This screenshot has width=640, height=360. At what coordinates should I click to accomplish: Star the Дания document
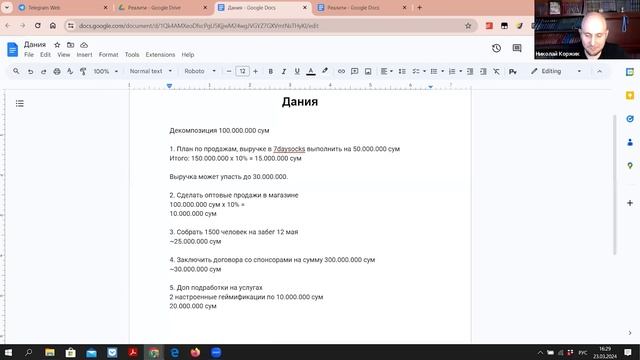tap(57, 45)
